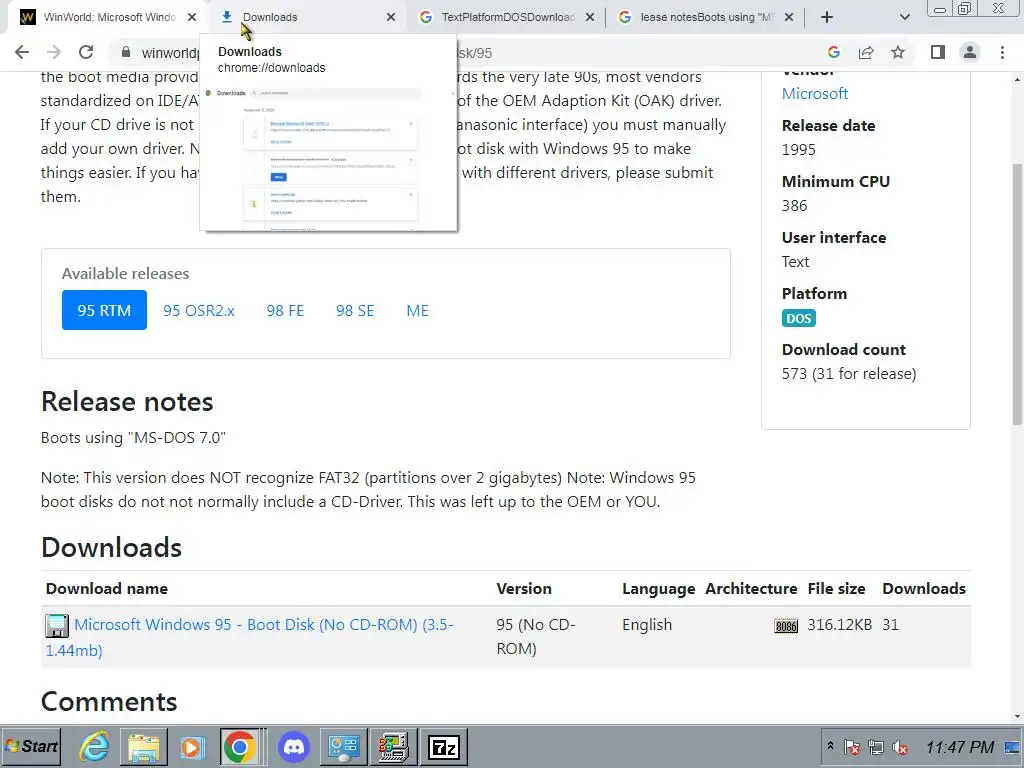Close the 'lease notesBoots using' tab
The height and width of the screenshot is (768, 1024).
point(789,17)
